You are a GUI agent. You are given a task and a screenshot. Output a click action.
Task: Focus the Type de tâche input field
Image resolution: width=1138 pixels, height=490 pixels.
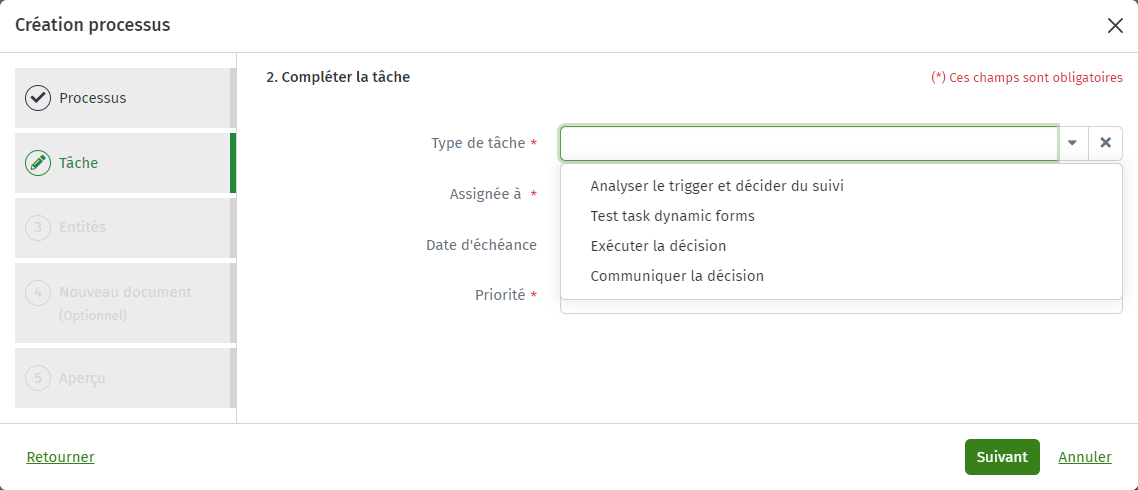[x=809, y=143]
